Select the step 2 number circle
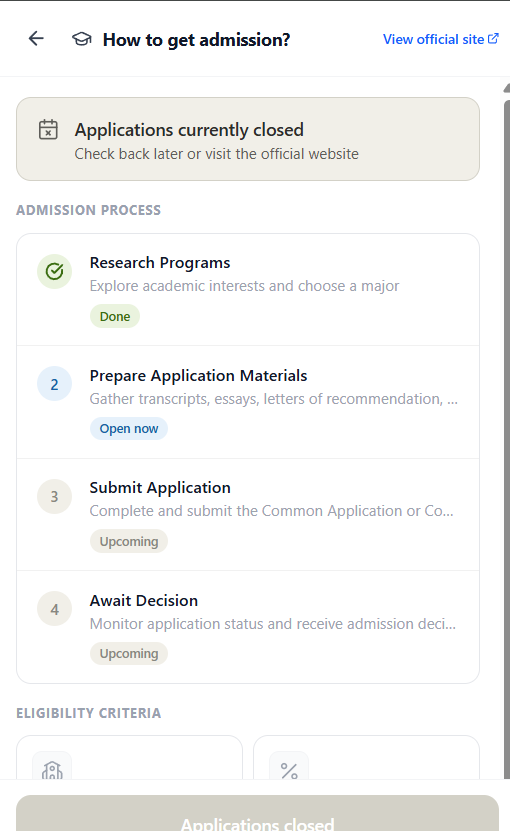Image resolution: width=510 pixels, height=831 pixels. pyautogui.click(x=55, y=384)
